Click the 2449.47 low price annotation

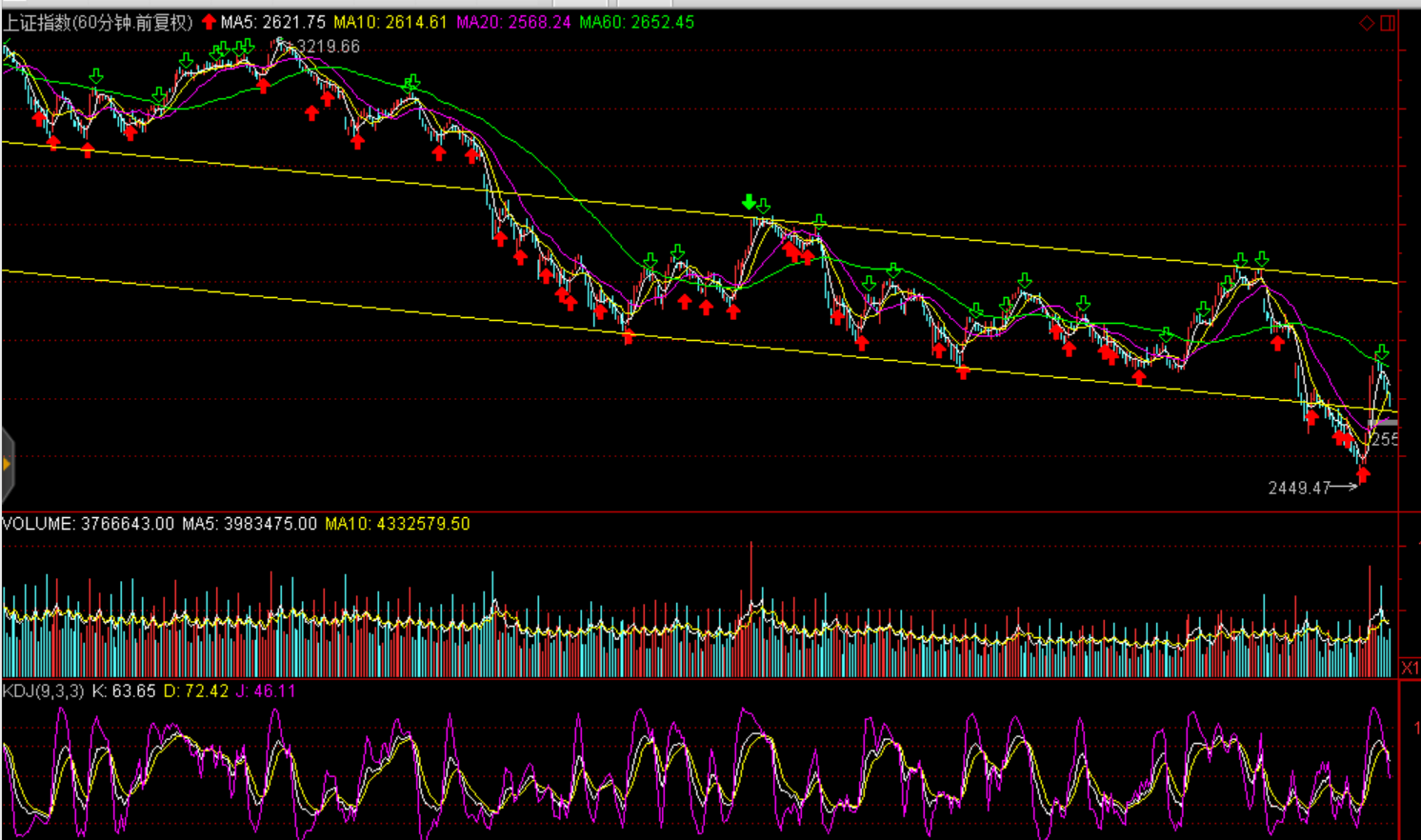coord(1299,488)
